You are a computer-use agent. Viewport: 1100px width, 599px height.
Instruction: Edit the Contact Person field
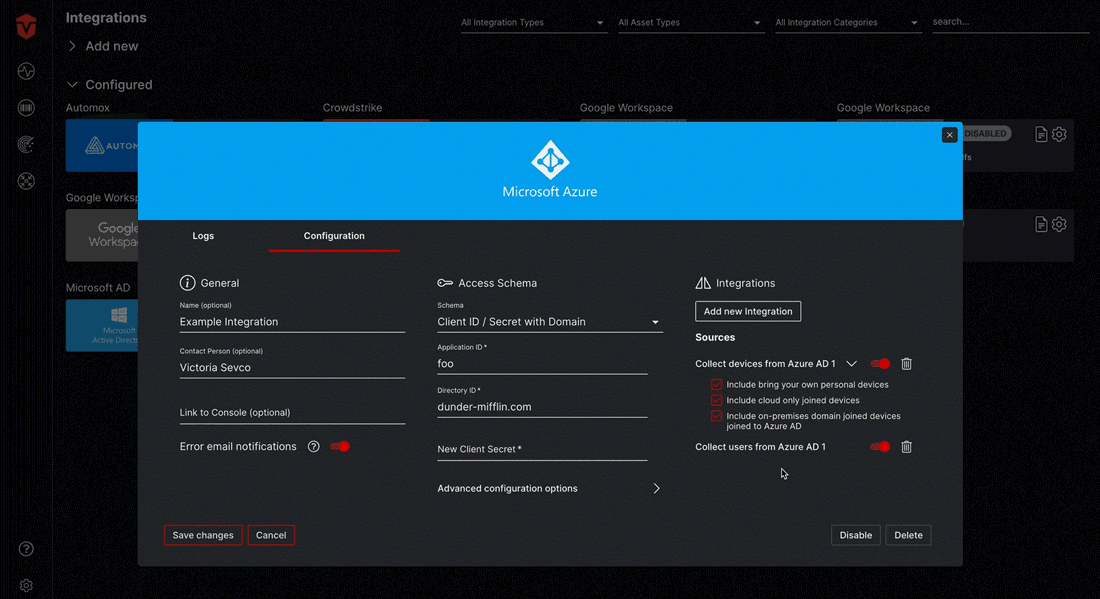[x=292, y=368]
